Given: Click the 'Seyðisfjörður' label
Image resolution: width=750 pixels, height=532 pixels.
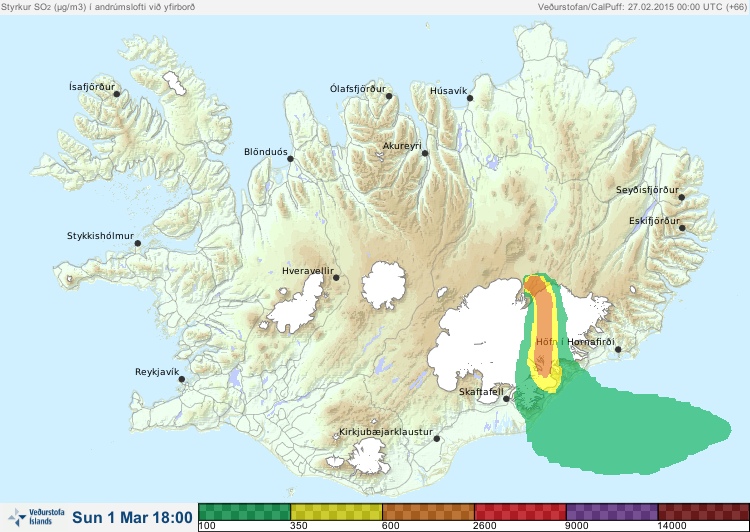Looking at the screenshot, I should click(647, 190).
